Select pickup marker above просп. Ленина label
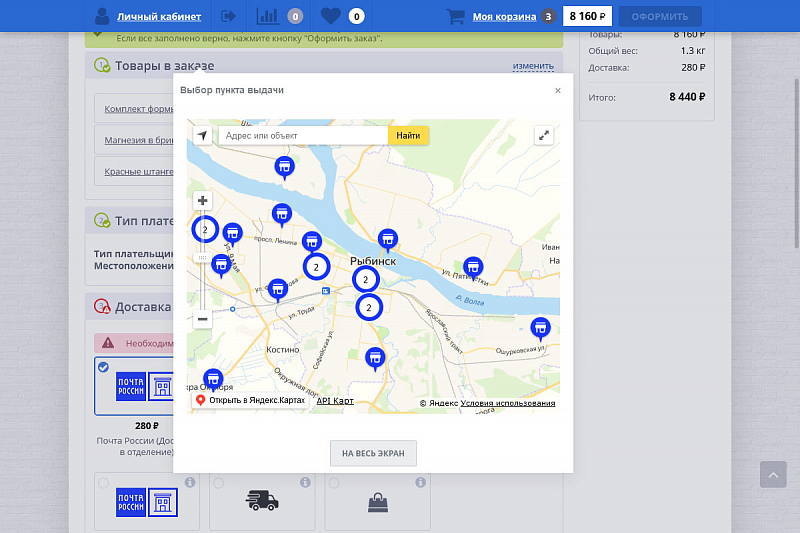Screen dimensions: 800x533 tap(282, 215)
